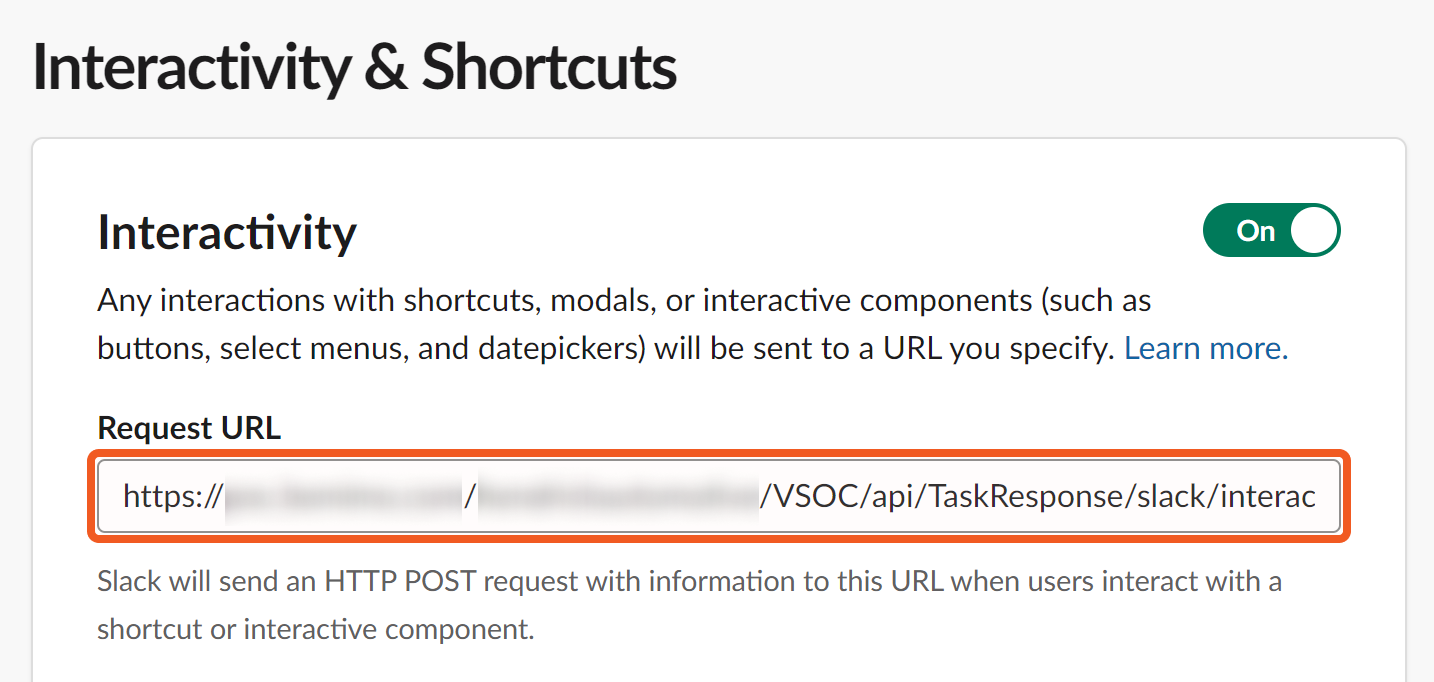Screen dimensions: 1434x682
Task: Click the HTTP POST helper text
Action: pyautogui.click(x=689, y=581)
